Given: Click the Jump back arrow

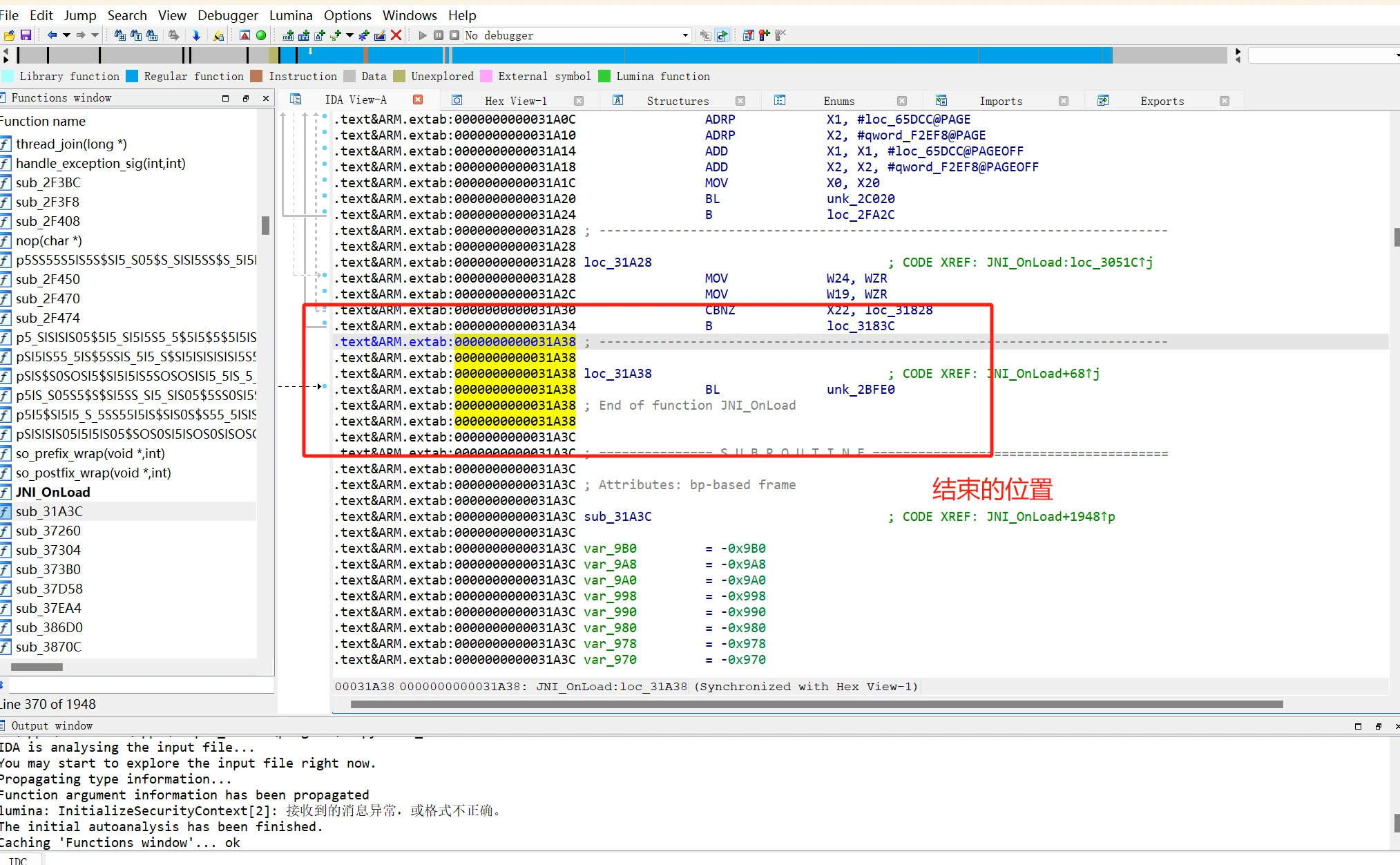Looking at the screenshot, I should tap(52, 35).
